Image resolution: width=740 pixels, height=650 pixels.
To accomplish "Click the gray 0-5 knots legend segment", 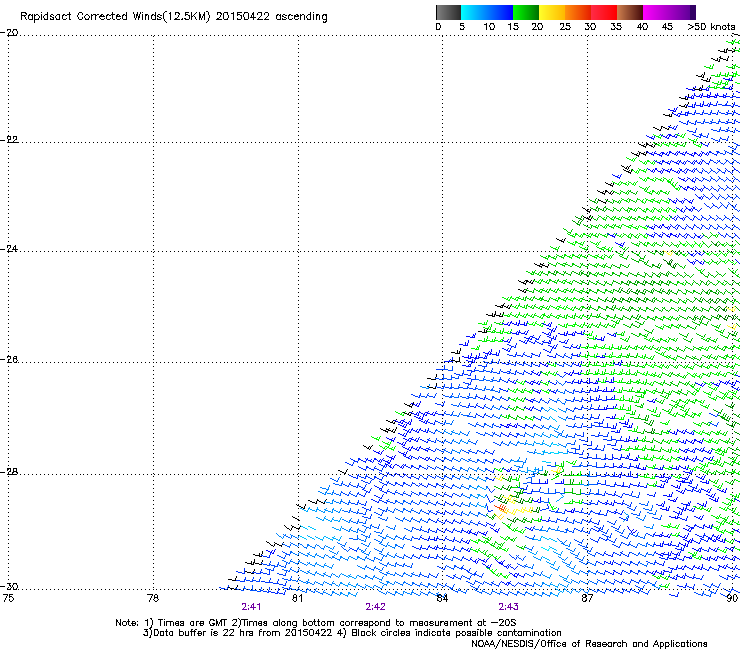I will point(448,12).
